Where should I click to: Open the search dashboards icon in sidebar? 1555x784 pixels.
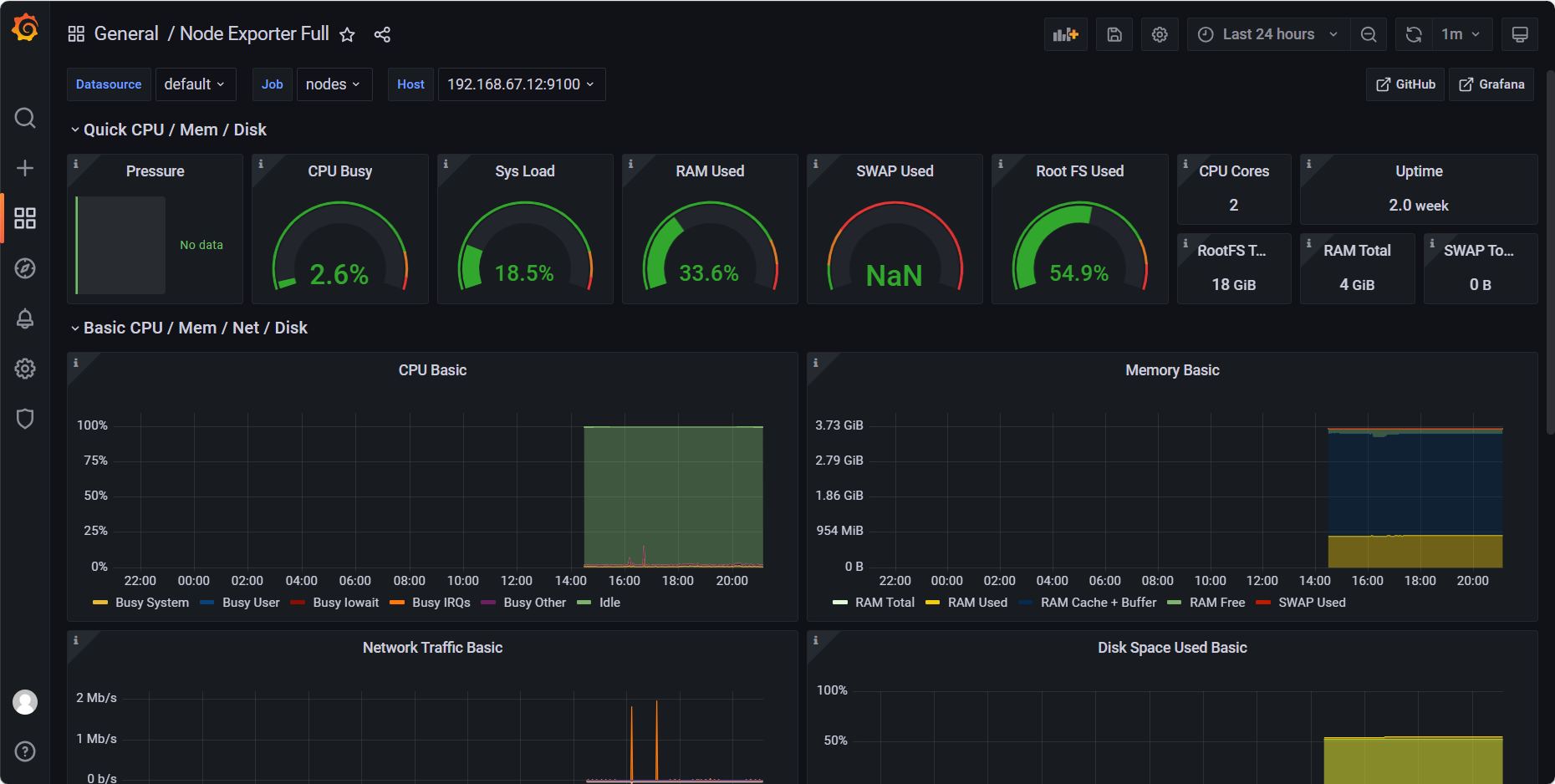25,118
